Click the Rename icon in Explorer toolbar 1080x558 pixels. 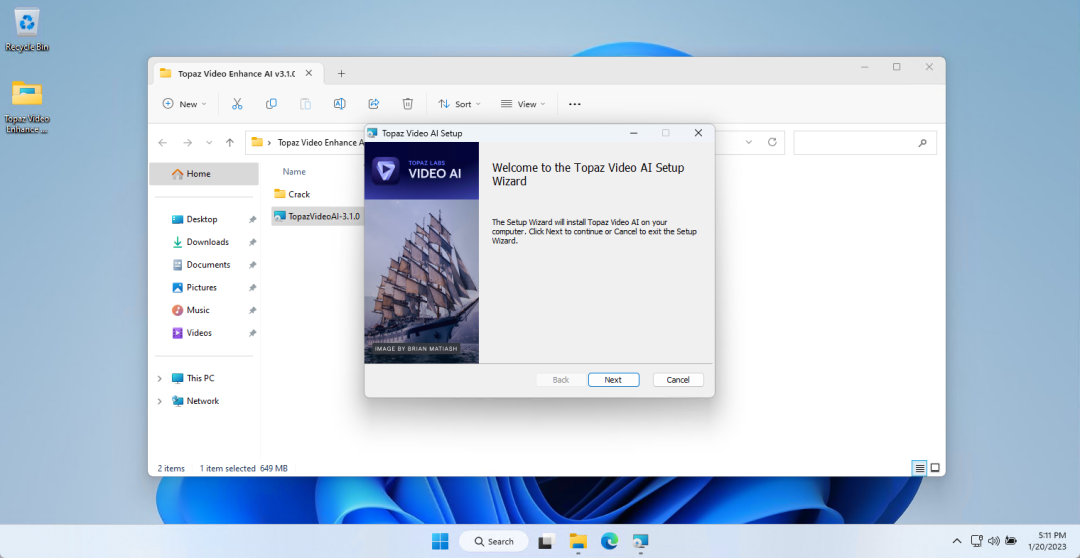340,104
